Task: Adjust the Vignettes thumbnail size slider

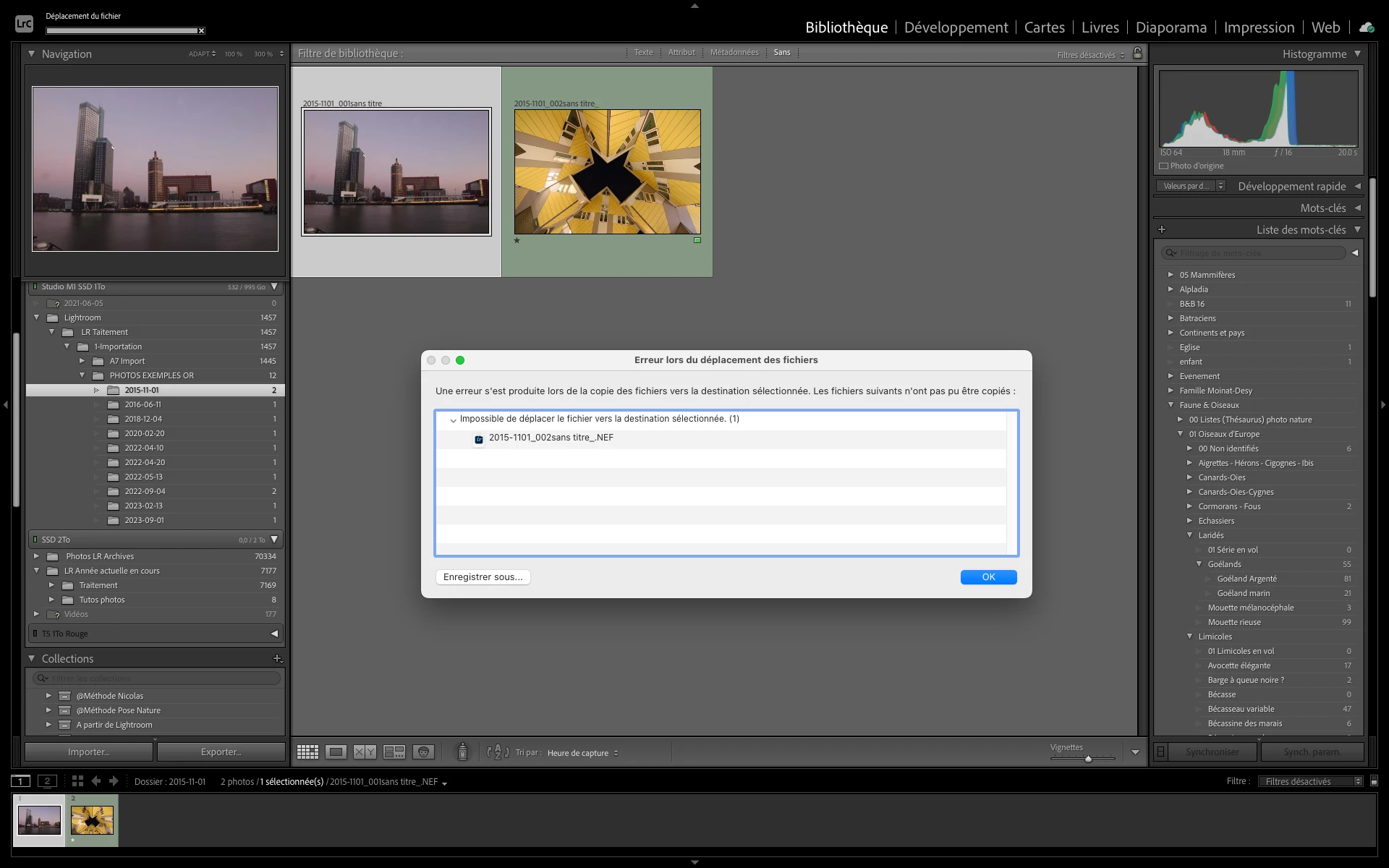Action: tap(1087, 759)
